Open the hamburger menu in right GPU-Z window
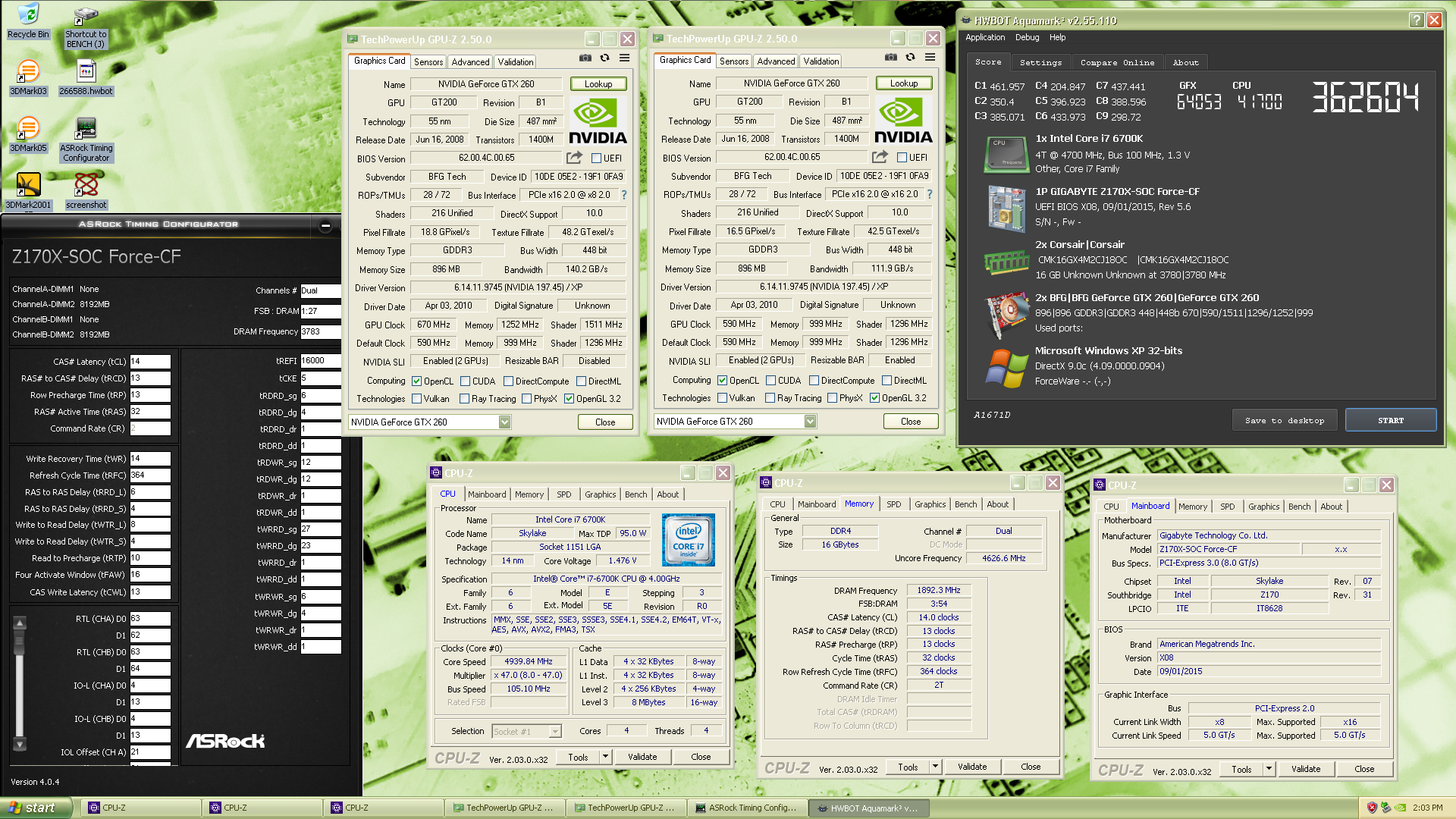 click(x=930, y=57)
